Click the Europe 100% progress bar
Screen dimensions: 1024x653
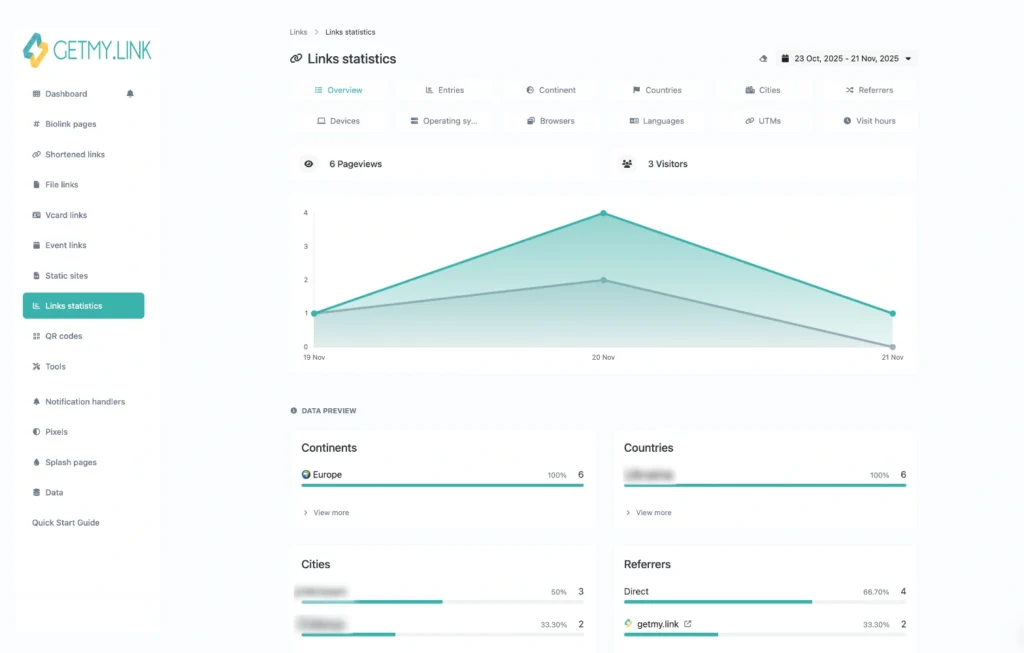tap(442, 485)
